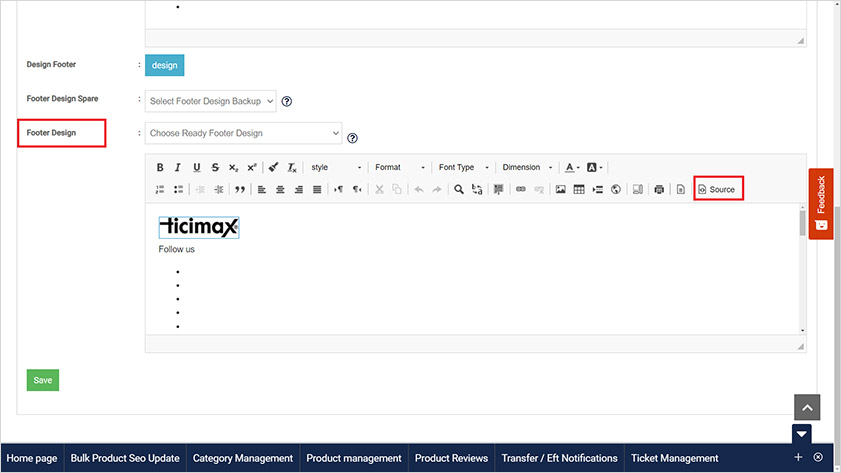Open the Format dropdown in editor
This screenshot has width=841, height=473.
(400, 168)
